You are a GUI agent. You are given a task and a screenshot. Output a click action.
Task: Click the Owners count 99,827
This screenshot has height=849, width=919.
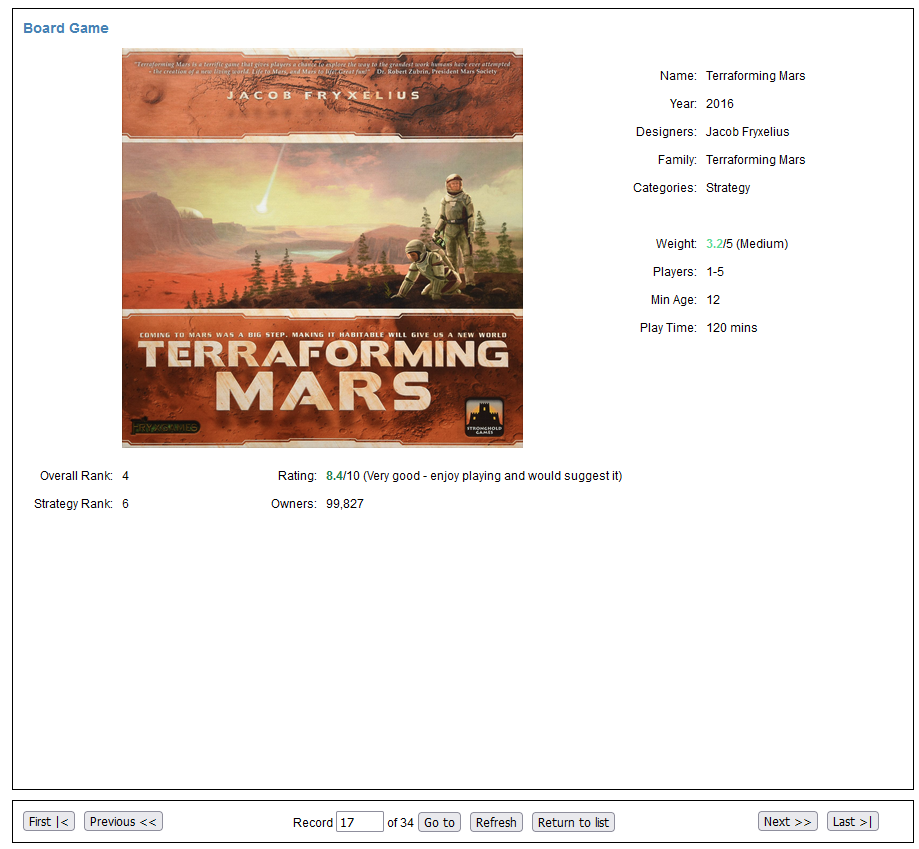pos(345,504)
